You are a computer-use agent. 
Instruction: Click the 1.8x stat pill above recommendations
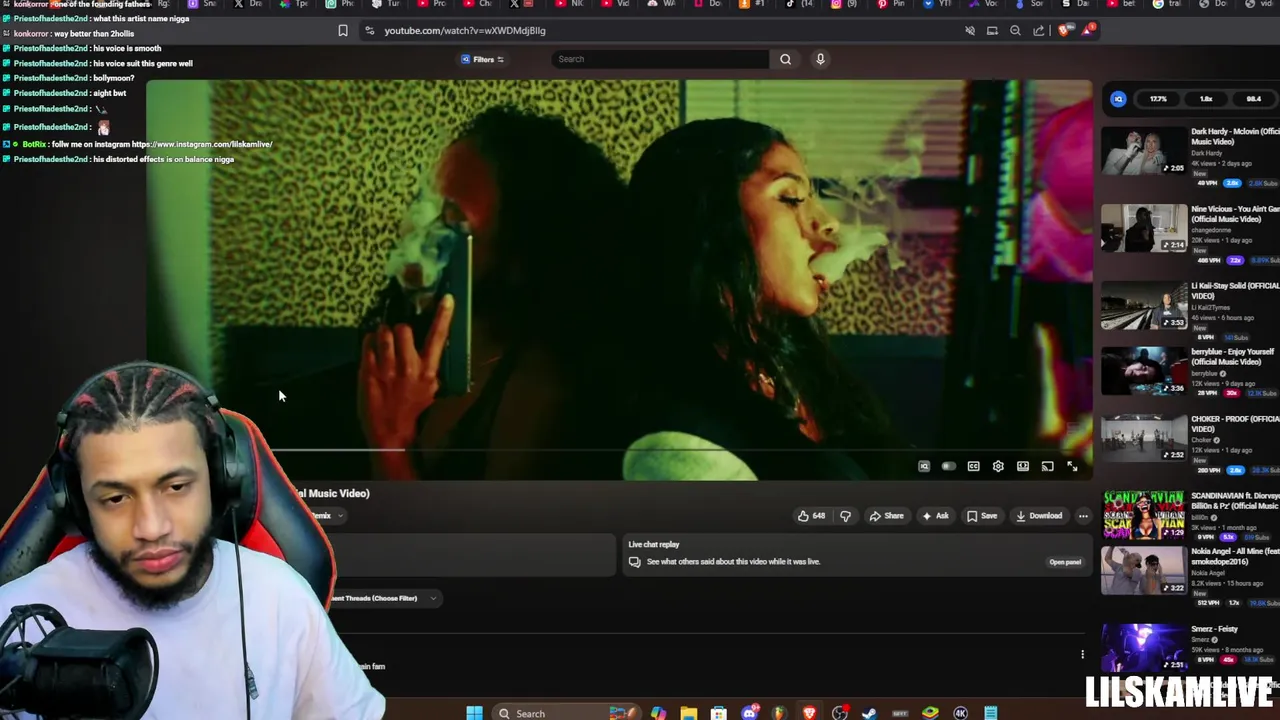(x=1206, y=99)
